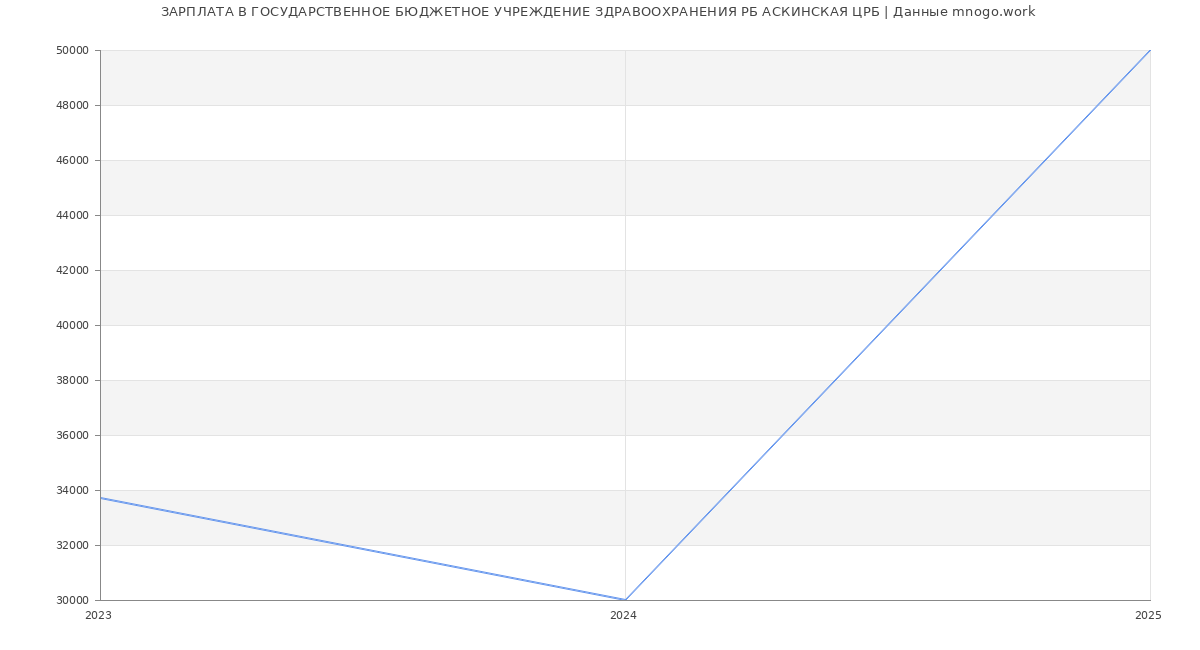
Task: Click the chart title text at top
Action: click(598, 12)
